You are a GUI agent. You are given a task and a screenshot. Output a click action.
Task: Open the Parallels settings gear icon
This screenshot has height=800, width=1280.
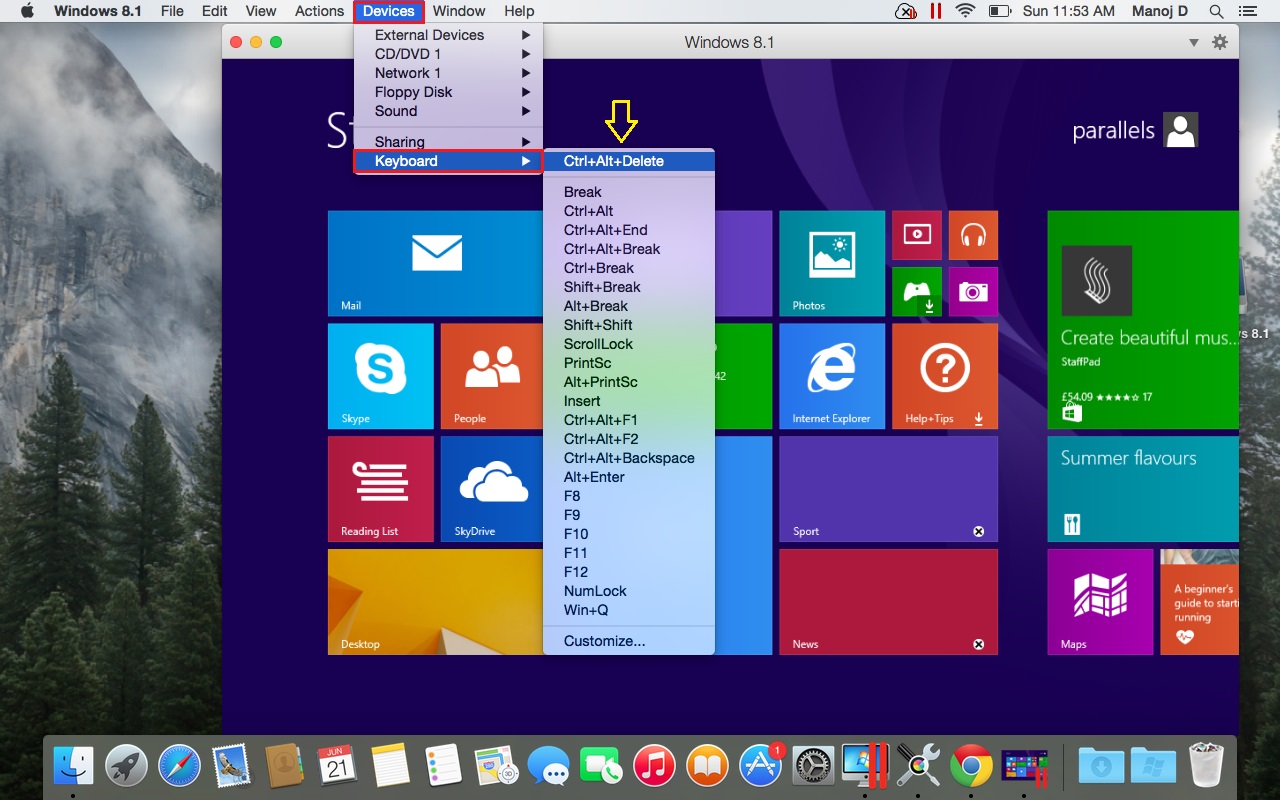click(x=1219, y=42)
